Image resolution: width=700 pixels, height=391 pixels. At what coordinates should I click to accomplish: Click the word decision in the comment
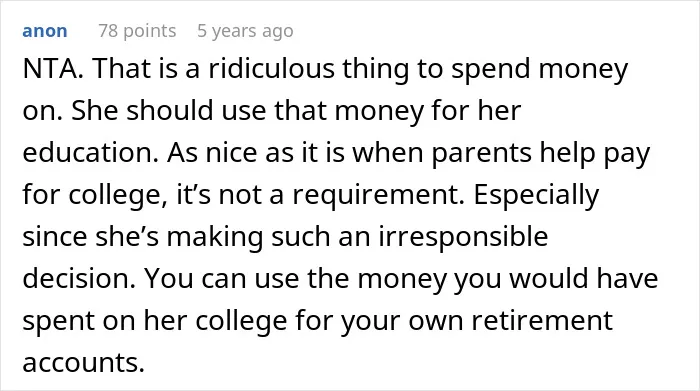(x=79, y=279)
